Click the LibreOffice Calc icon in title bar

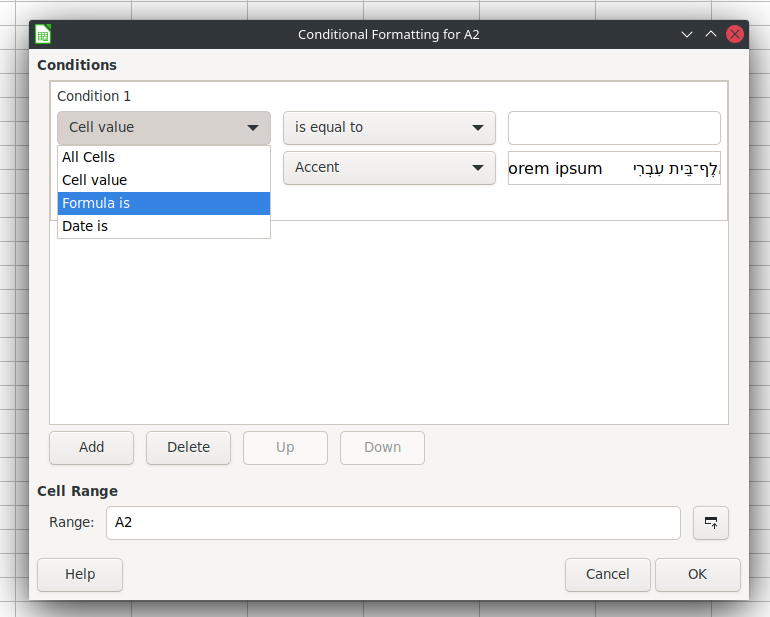coord(43,34)
